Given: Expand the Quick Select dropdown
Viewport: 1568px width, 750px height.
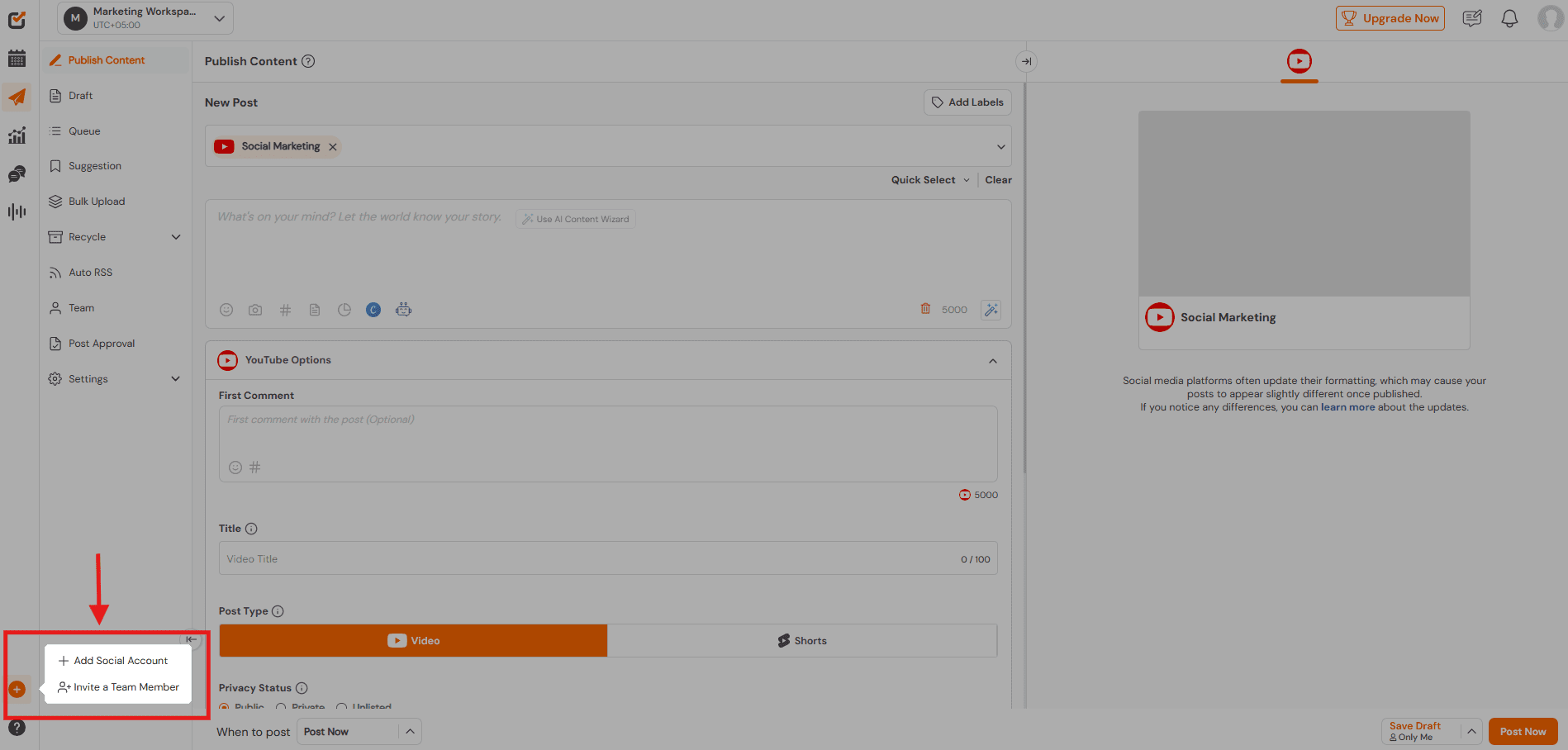Looking at the screenshot, I should (930, 180).
